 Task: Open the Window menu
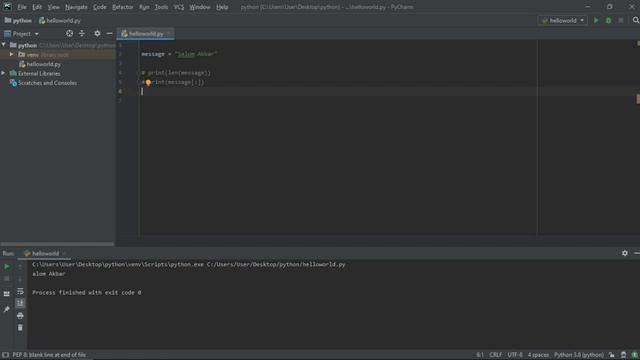[200, 7]
